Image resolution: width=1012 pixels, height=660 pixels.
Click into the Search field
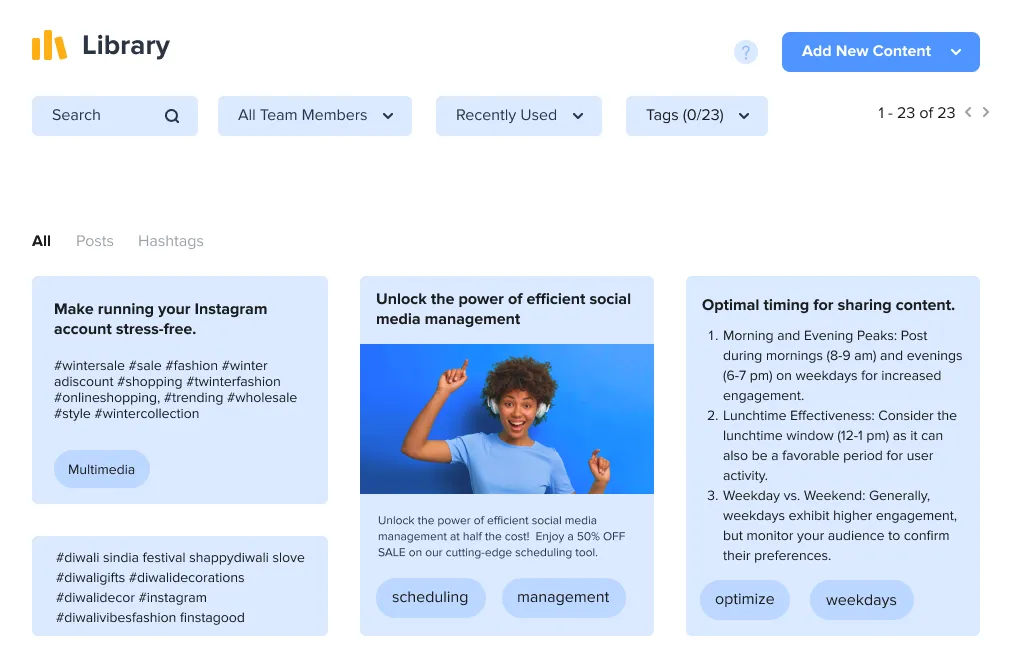(115, 115)
